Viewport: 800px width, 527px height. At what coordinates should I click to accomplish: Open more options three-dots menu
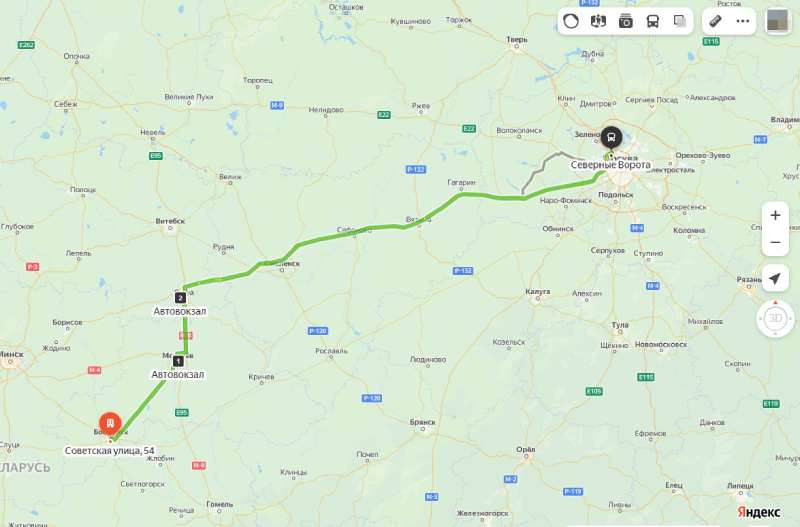[x=743, y=21]
